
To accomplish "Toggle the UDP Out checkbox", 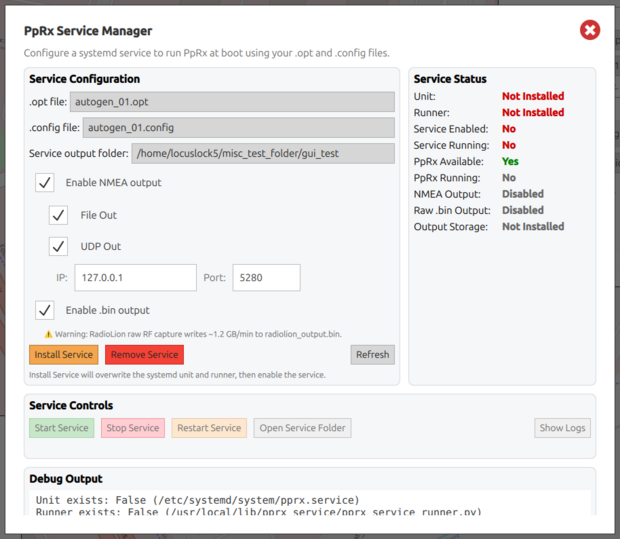I will (x=59, y=246).
